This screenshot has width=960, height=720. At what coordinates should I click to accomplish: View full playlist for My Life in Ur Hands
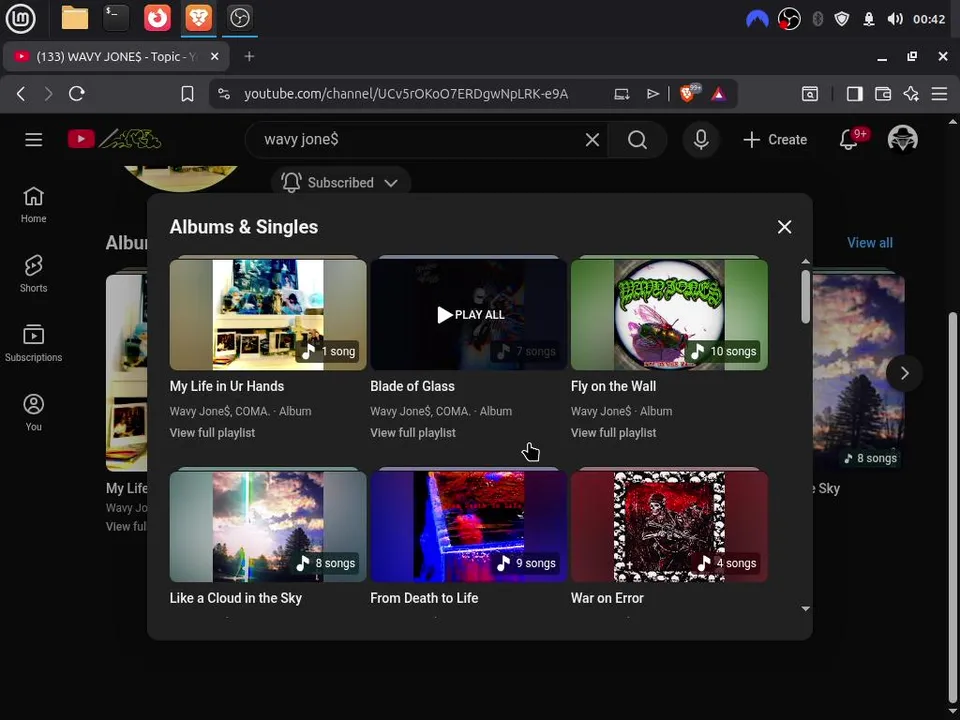pyautogui.click(x=212, y=433)
